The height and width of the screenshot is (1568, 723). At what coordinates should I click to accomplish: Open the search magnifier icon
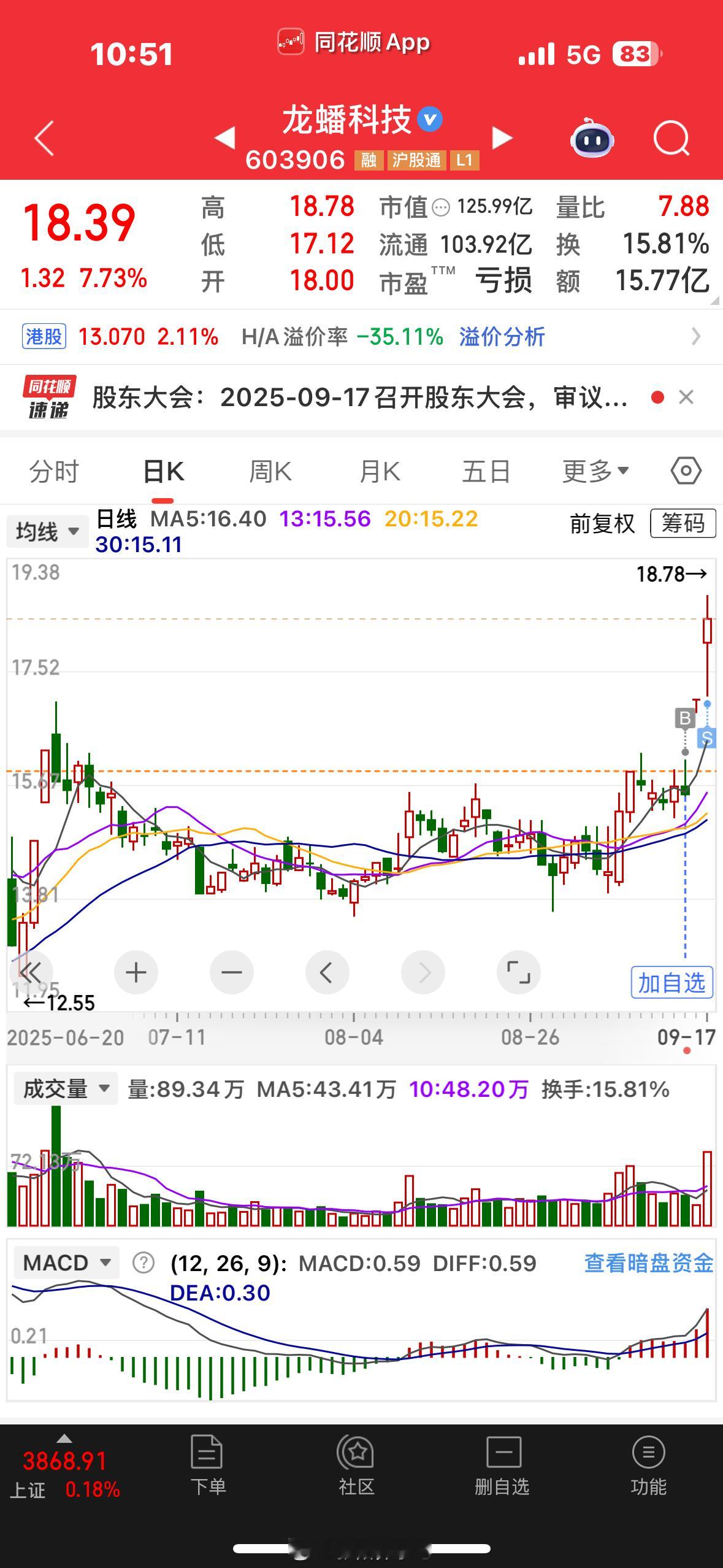(671, 139)
